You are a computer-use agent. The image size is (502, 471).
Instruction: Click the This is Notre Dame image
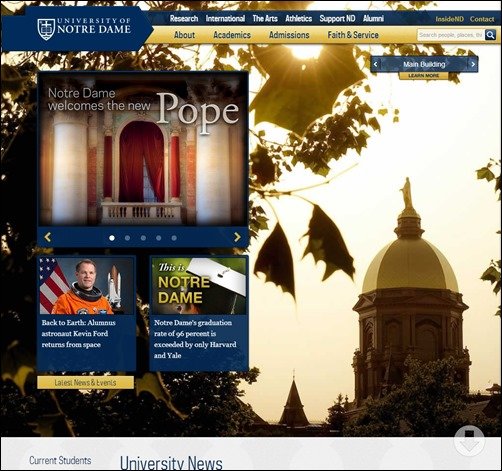(199, 286)
